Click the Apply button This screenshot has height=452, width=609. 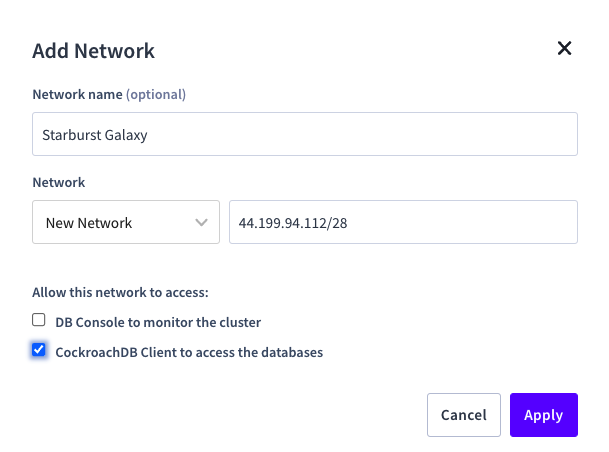tap(543, 415)
